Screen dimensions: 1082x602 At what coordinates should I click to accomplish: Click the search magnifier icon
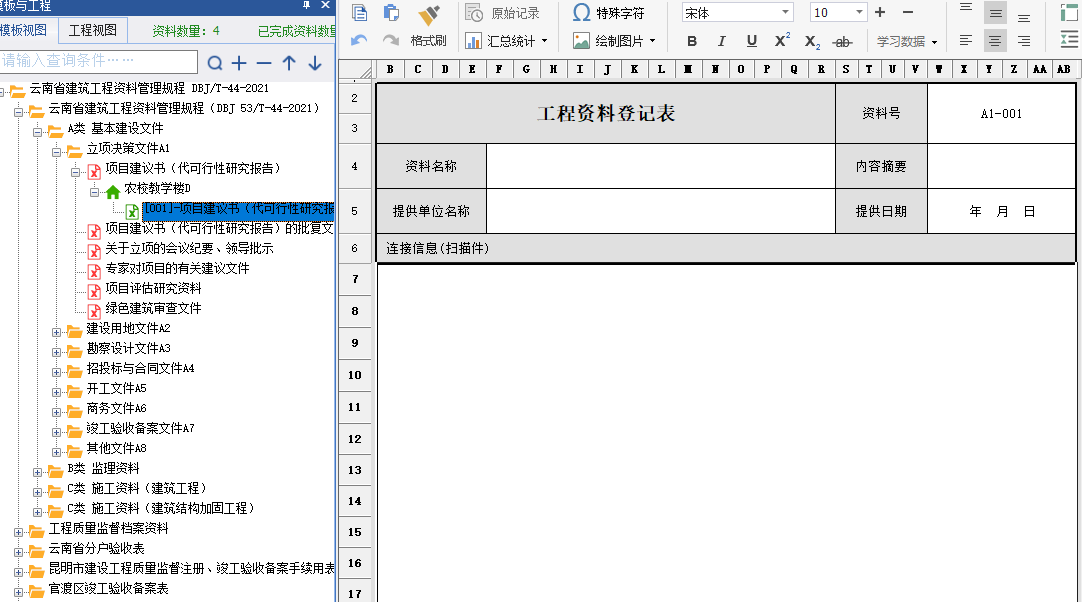215,63
